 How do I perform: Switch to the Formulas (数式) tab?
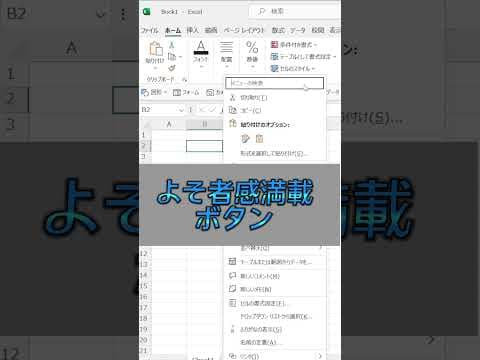(x=278, y=30)
